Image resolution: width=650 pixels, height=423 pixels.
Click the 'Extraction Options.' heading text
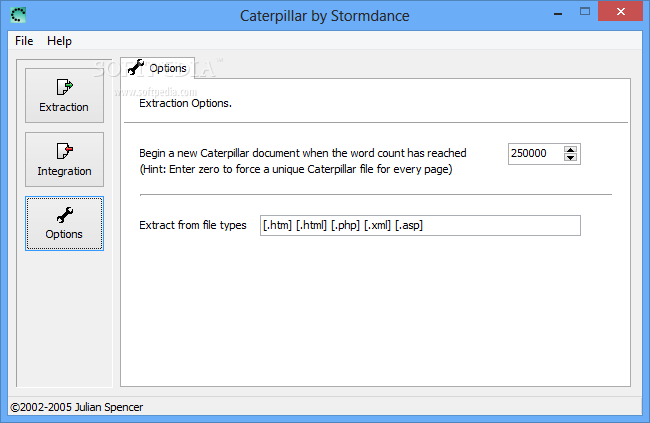tap(185, 103)
